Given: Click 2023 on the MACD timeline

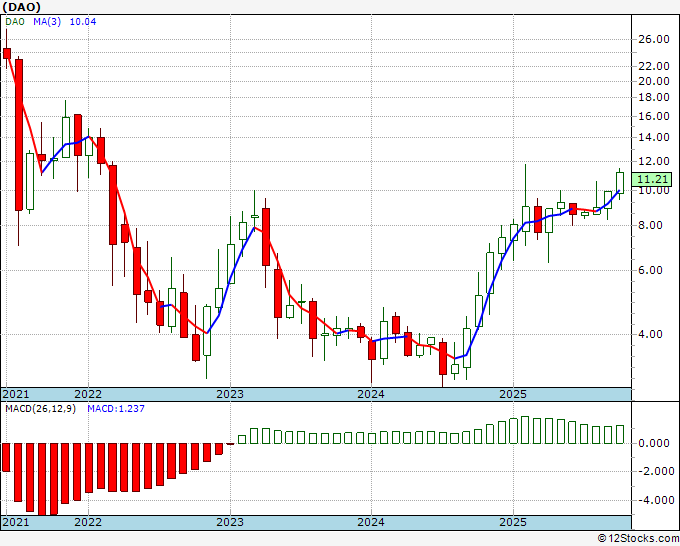Looking at the screenshot, I should (230, 522).
